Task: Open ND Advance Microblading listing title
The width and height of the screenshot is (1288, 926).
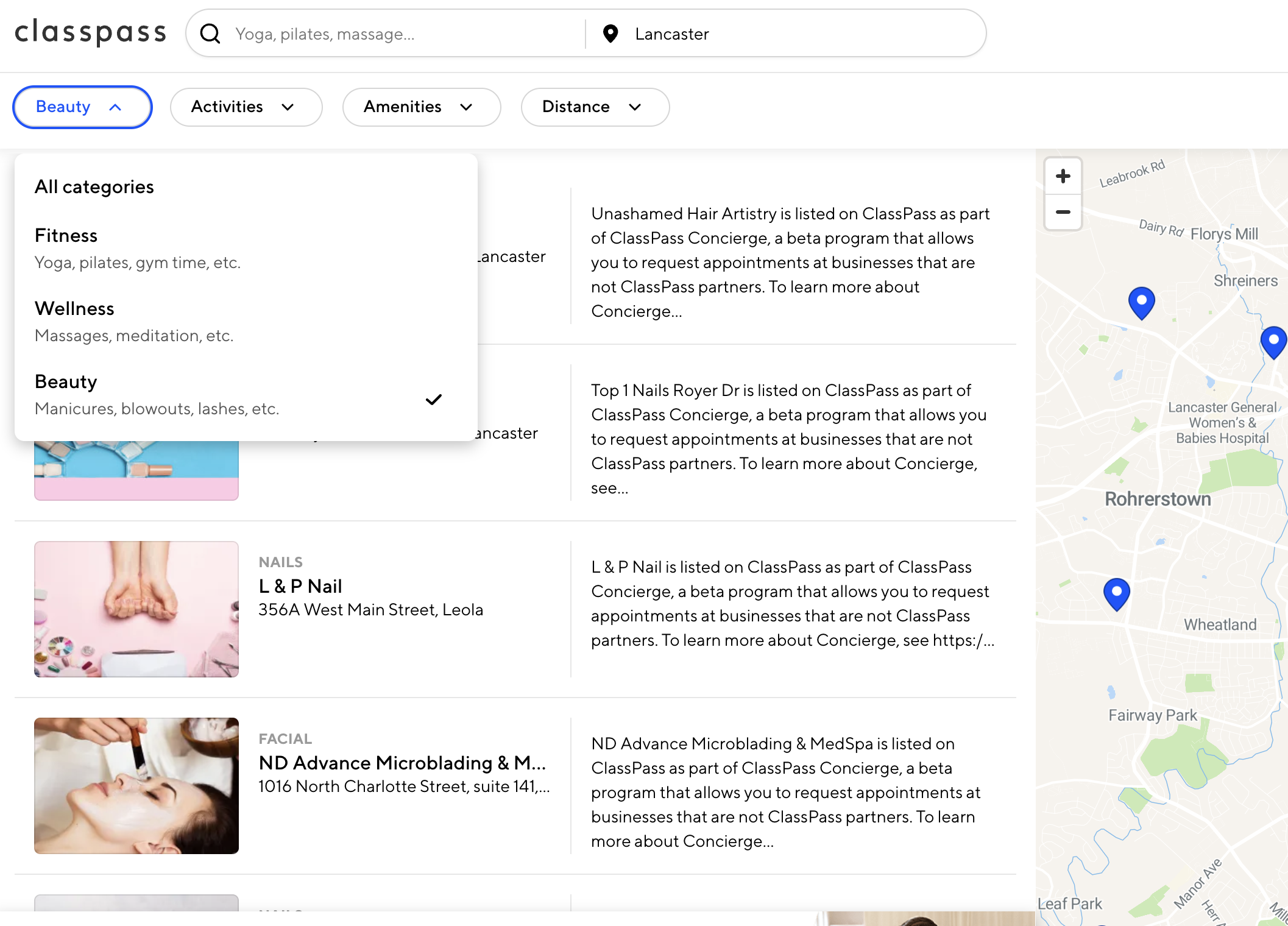Action: (x=403, y=763)
